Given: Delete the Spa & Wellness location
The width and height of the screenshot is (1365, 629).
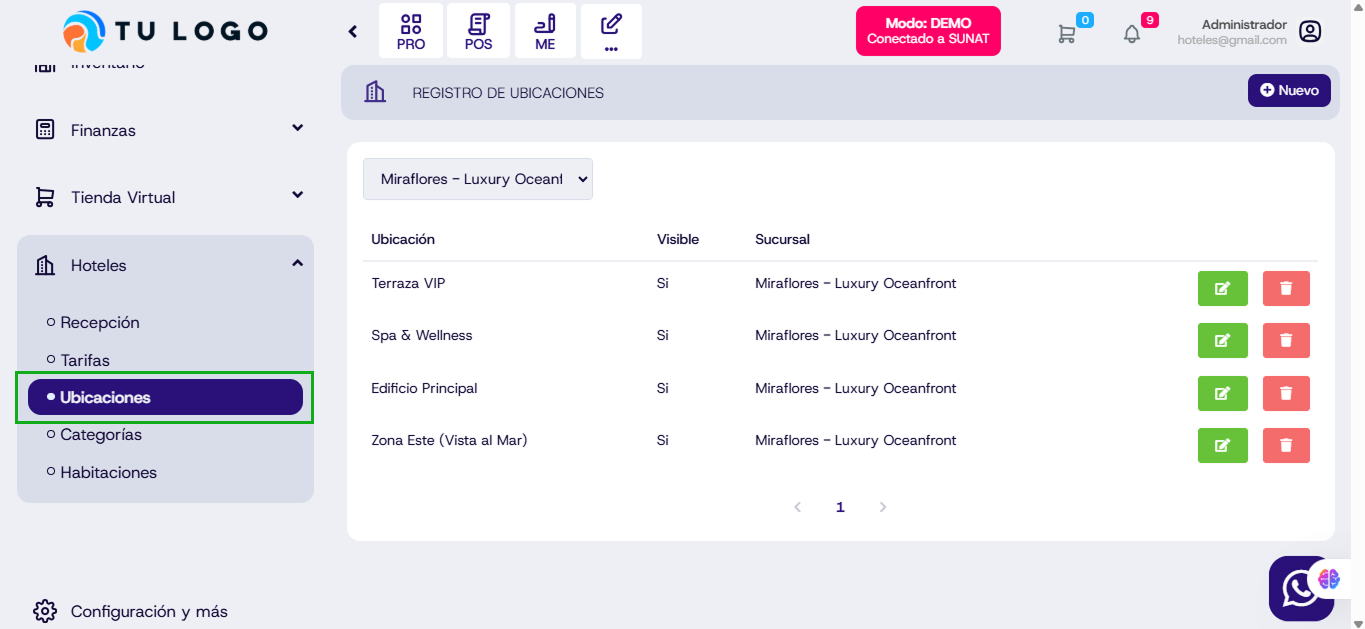Looking at the screenshot, I should coord(1286,340).
